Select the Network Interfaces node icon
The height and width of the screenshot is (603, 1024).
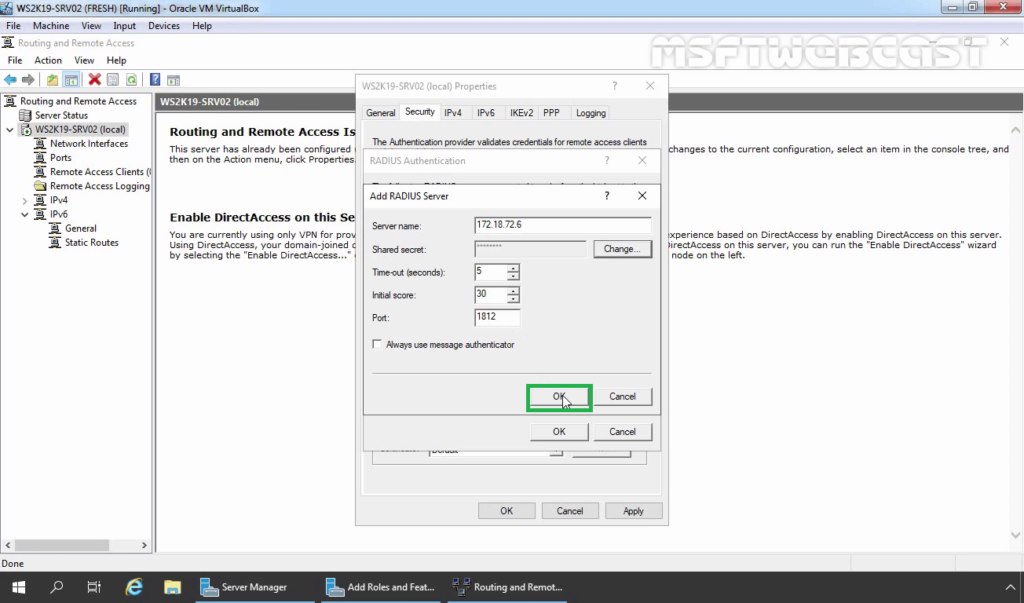coord(40,144)
